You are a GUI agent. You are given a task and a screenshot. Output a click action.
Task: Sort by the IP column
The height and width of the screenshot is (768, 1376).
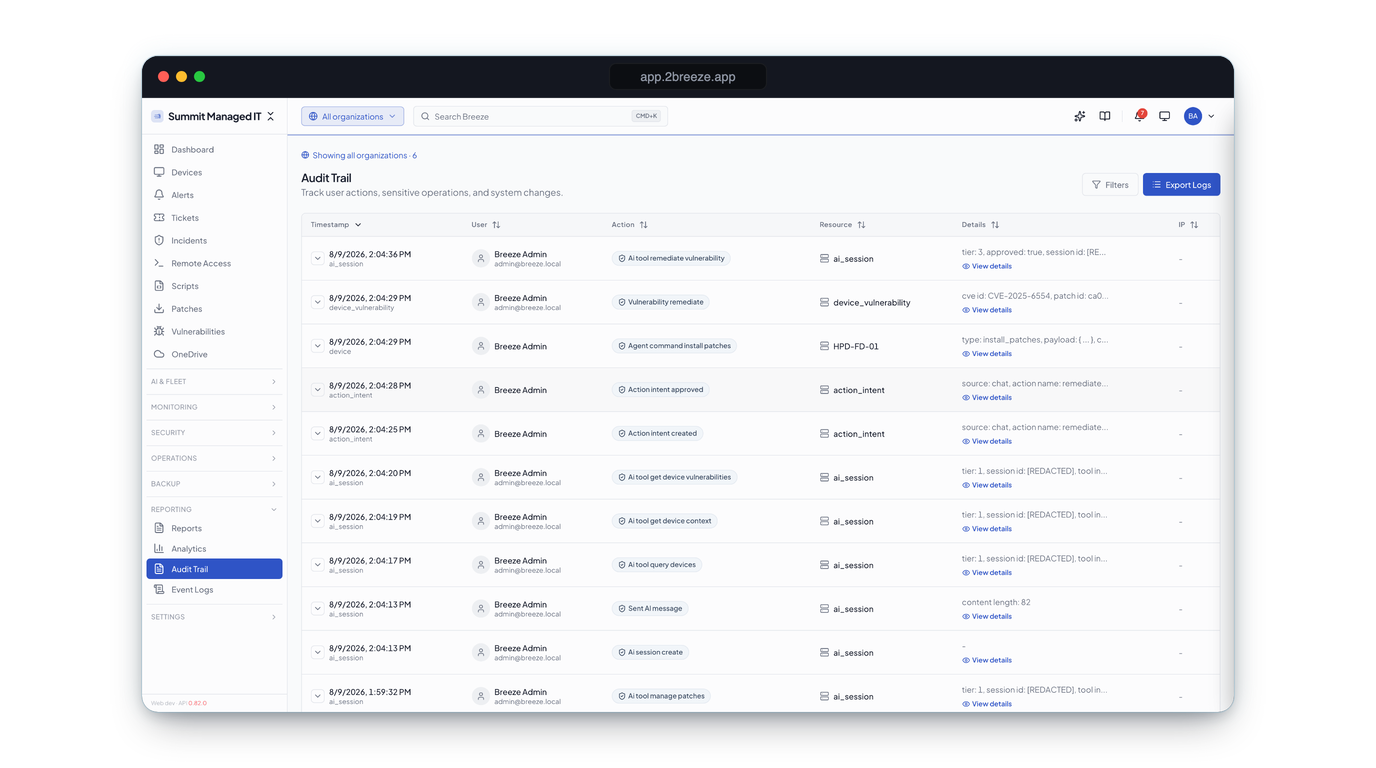tap(1188, 225)
